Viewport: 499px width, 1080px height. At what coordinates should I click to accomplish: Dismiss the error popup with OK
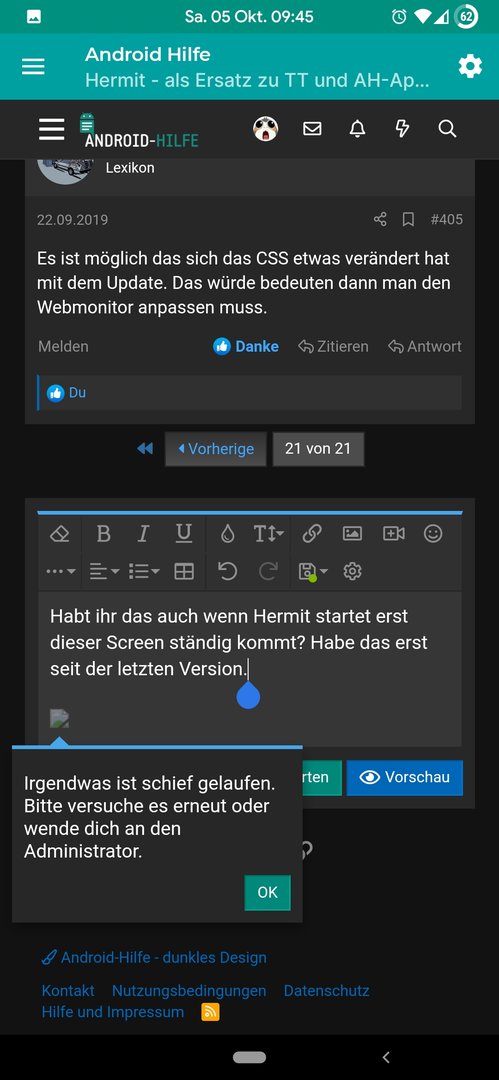267,892
